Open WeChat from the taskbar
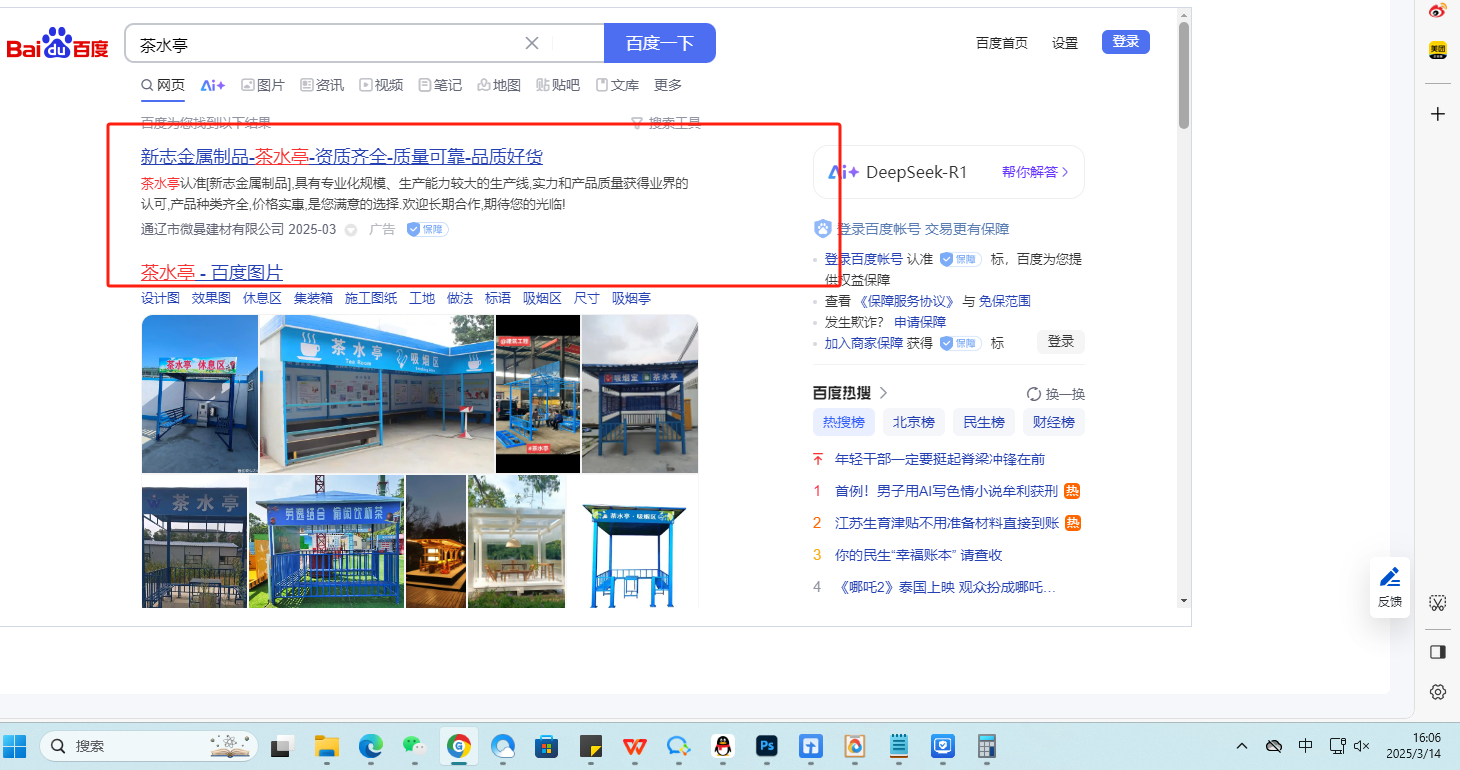 tap(414, 746)
